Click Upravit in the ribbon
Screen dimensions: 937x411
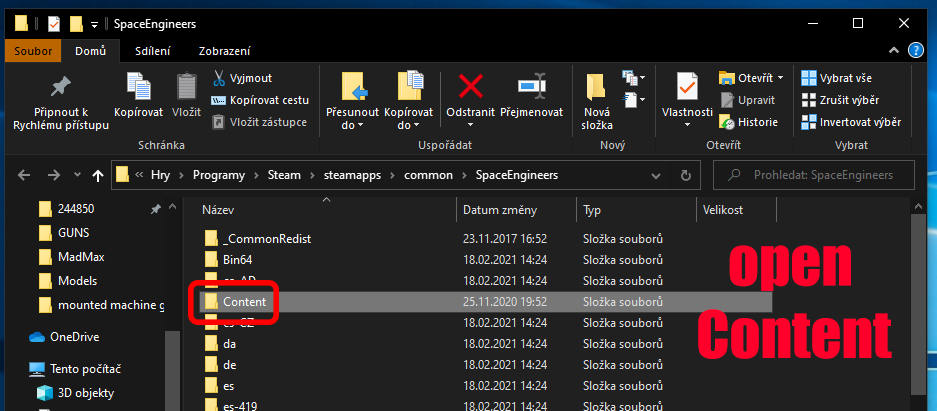pos(747,100)
